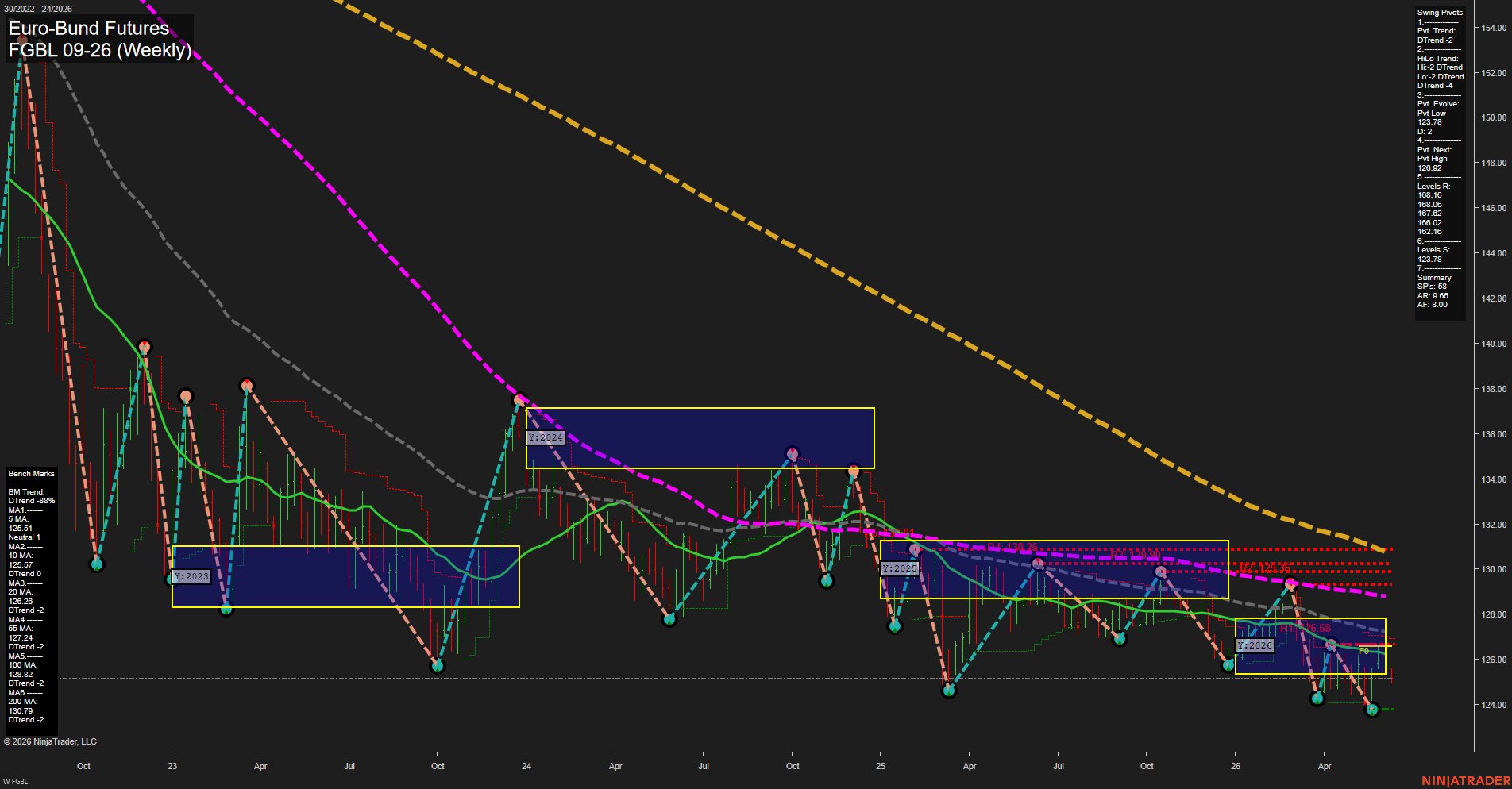Select the R4: 130.25 resistance label
Image resolution: width=1512 pixels, height=789 pixels.
coord(1012,547)
